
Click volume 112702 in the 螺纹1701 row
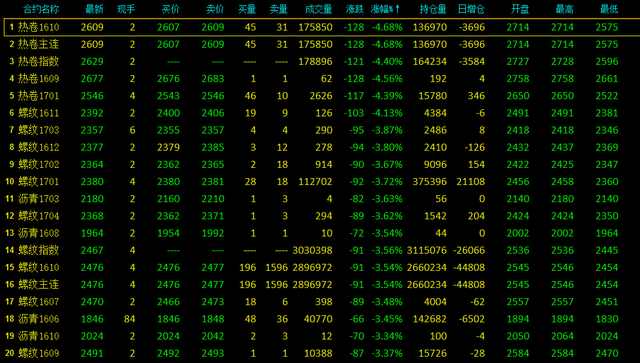pyautogui.click(x=315, y=181)
